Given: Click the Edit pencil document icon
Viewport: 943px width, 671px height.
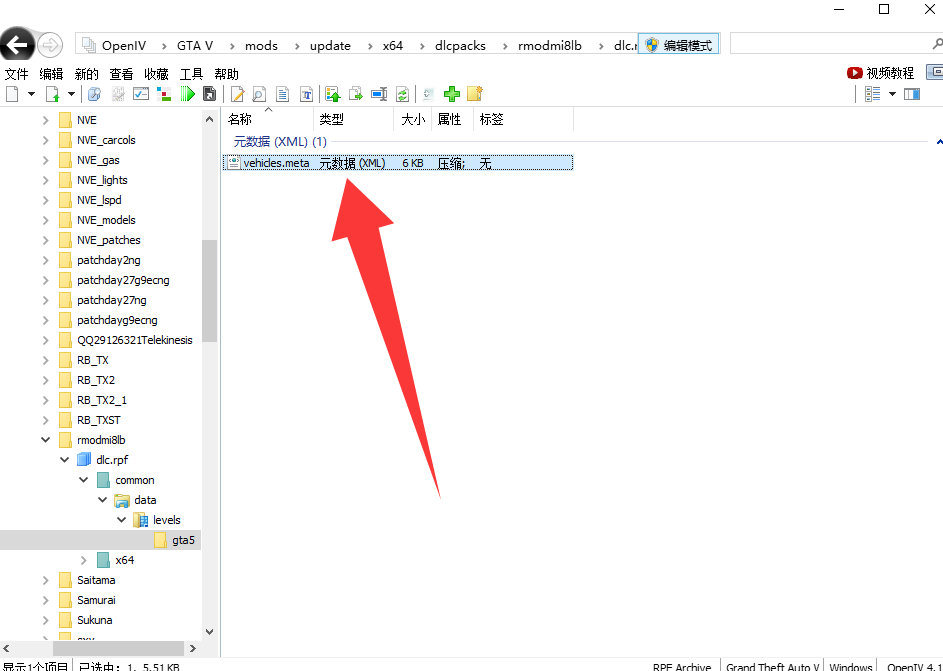Looking at the screenshot, I should [238, 94].
